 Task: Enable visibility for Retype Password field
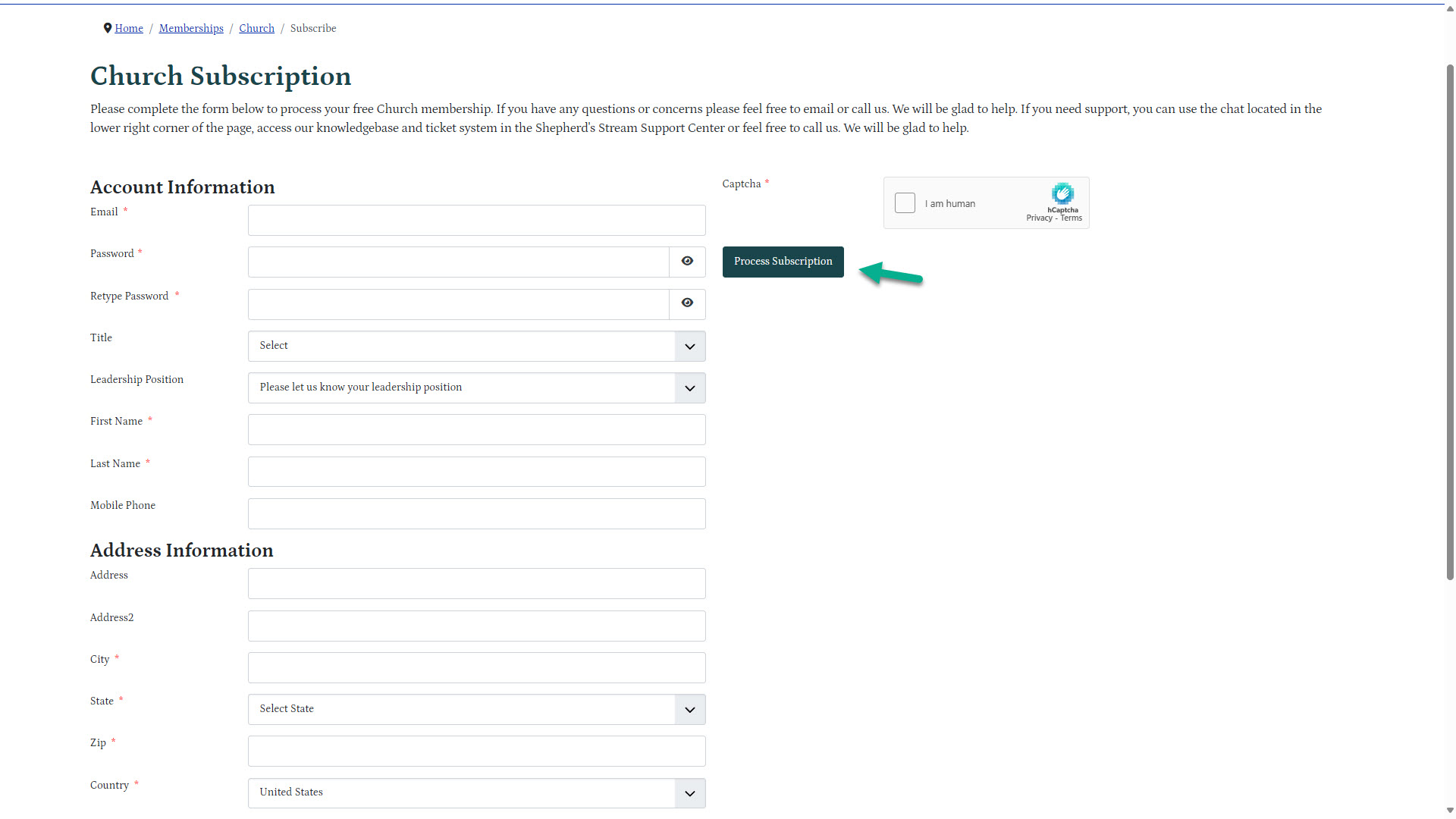tap(687, 303)
